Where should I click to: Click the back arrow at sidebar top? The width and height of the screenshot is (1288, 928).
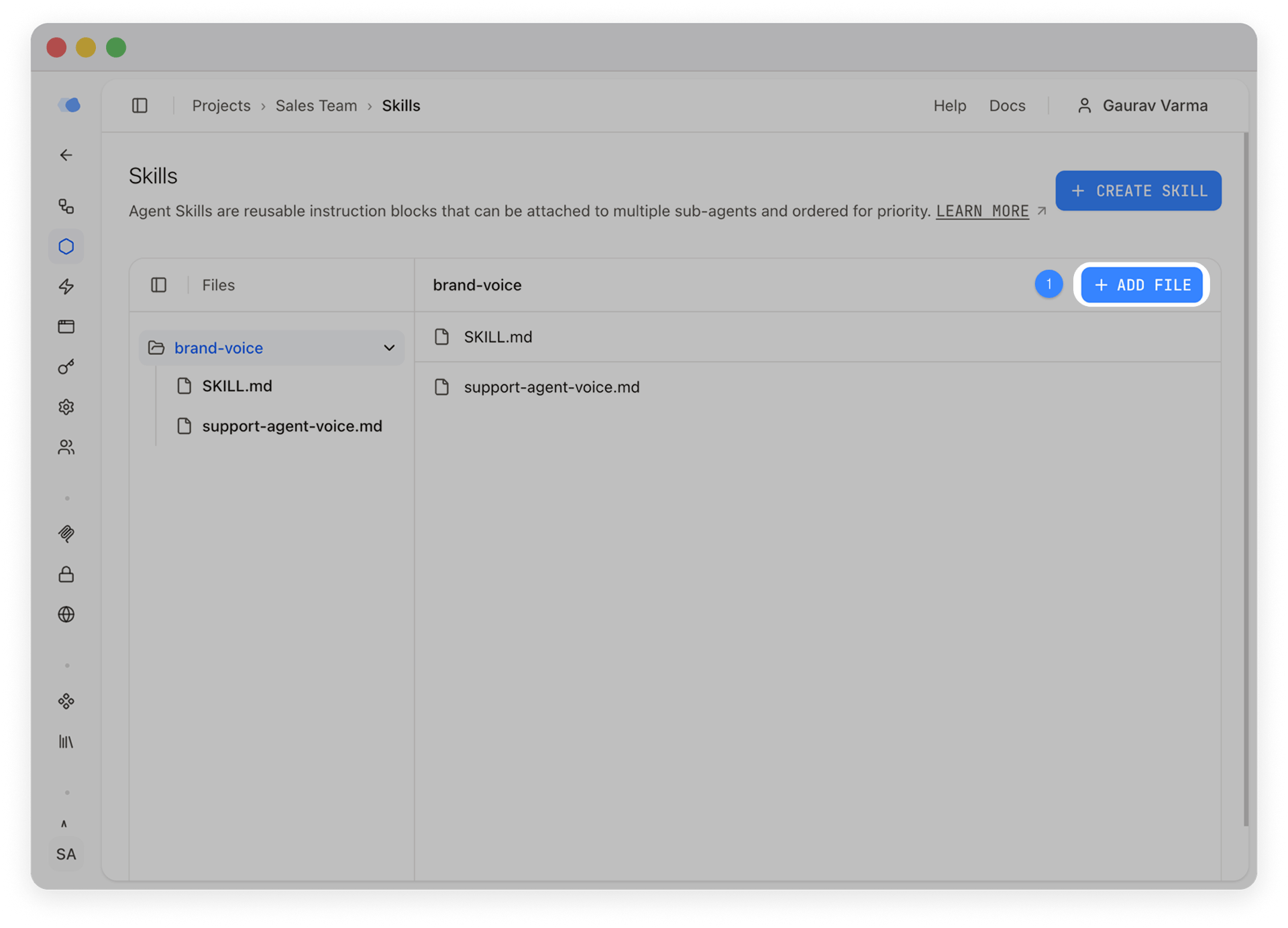[x=66, y=155]
